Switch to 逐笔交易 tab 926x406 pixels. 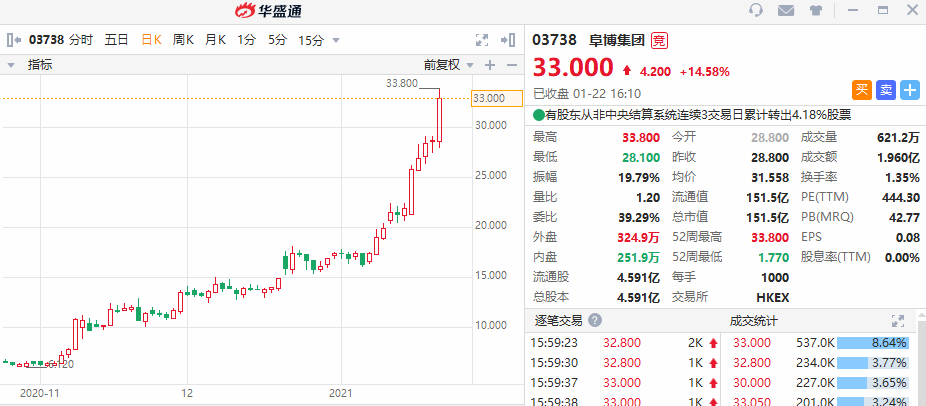[x=558, y=321]
